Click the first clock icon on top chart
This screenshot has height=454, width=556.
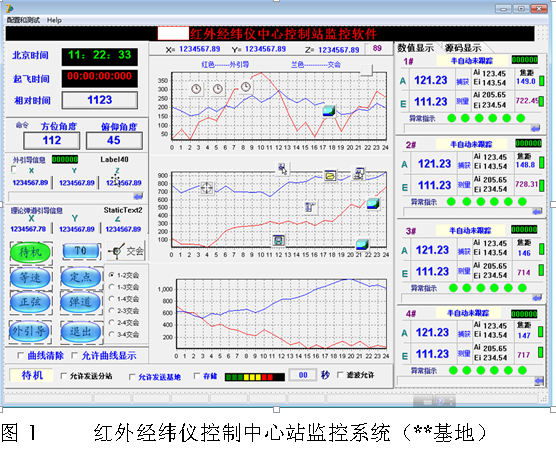(x=196, y=89)
